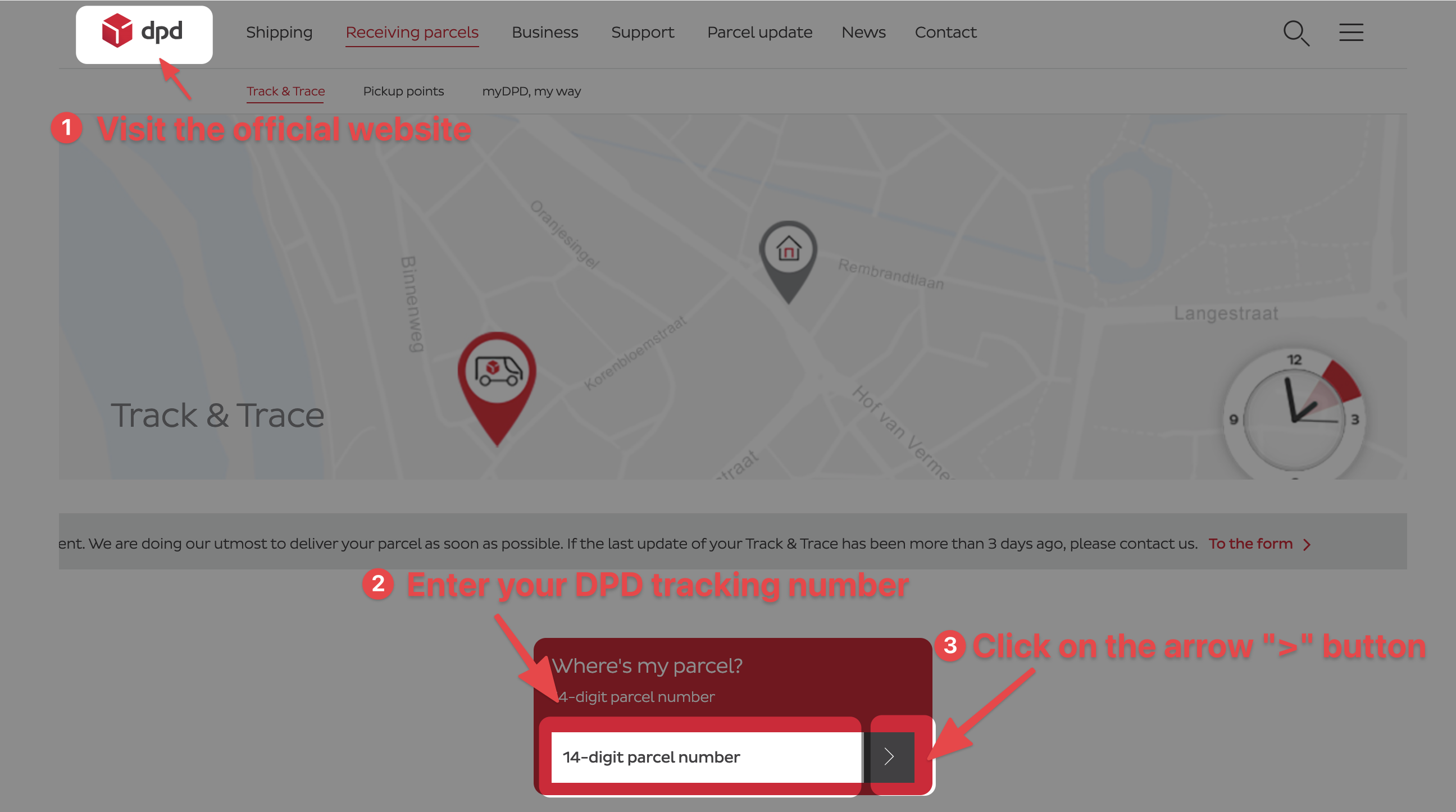Open the Support menu
This screenshot has height=812, width=1456.
(x=642, y=32)
